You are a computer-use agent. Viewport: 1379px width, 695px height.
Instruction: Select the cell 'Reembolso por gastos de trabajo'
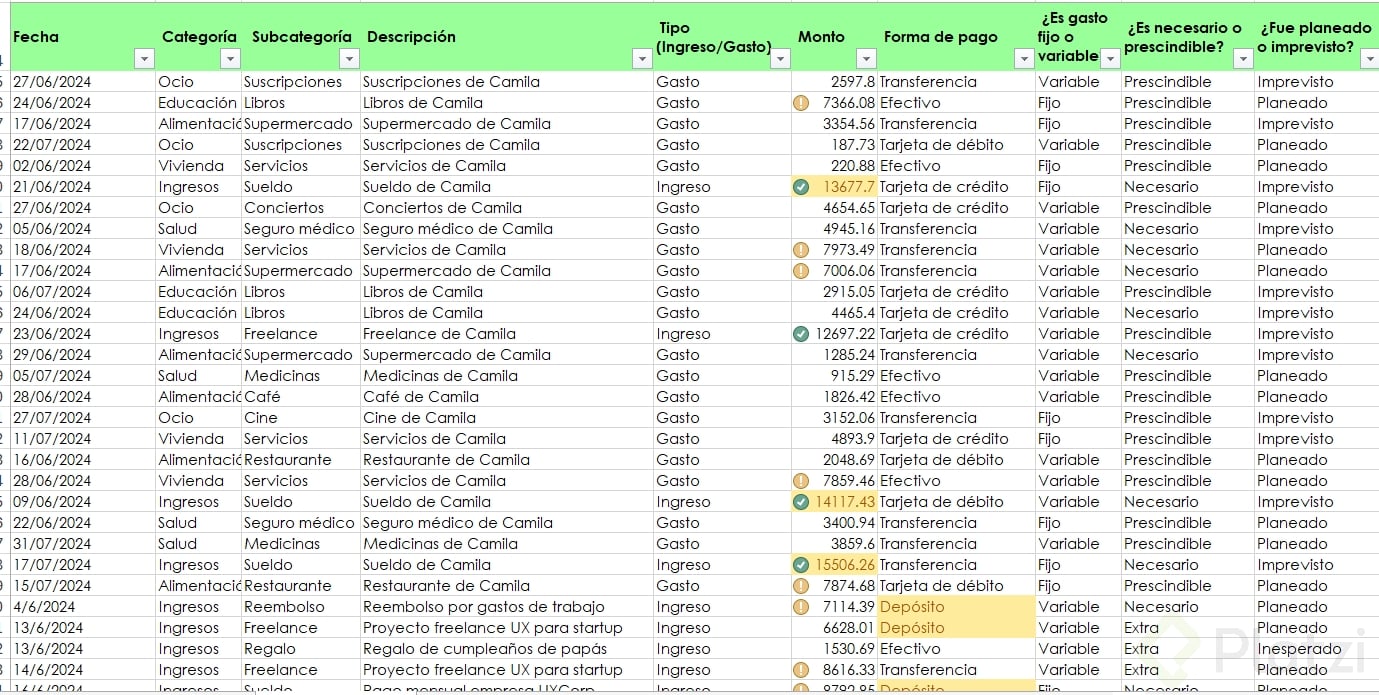506,607
